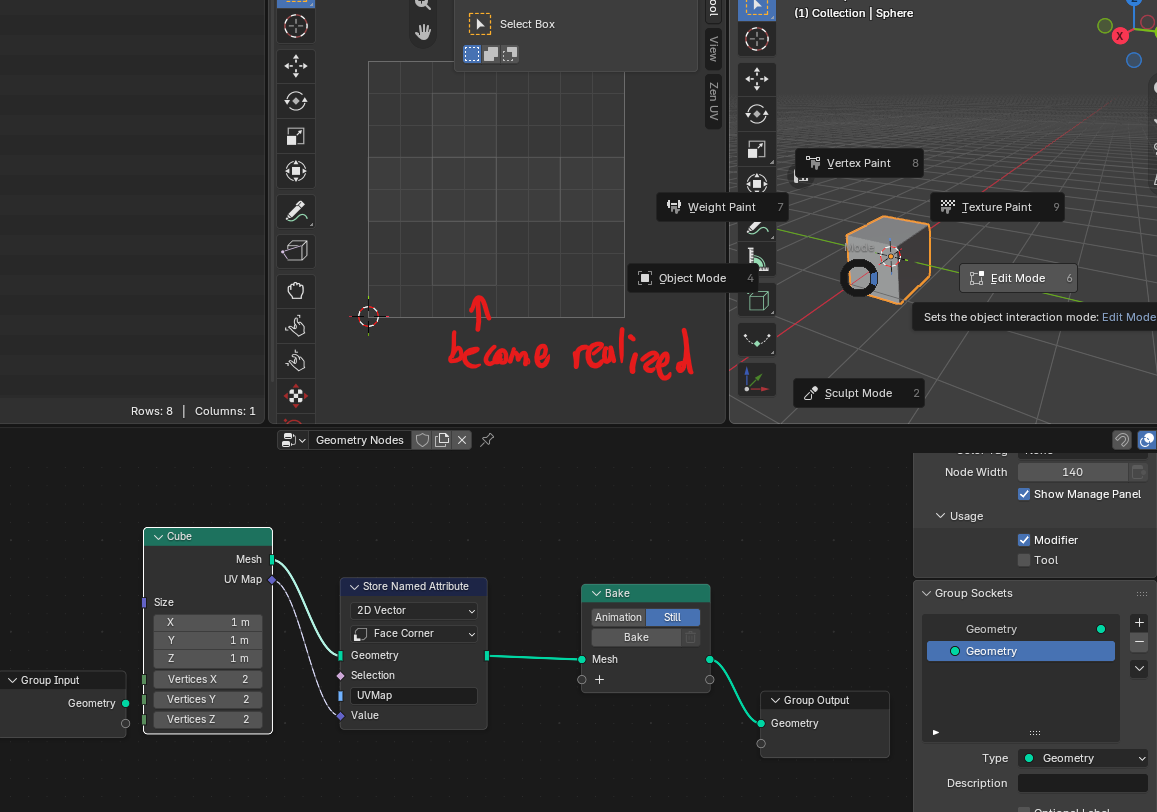Toggle fake user shield for Geometry Nodes

pyautogui.click(x=422, y=440)
